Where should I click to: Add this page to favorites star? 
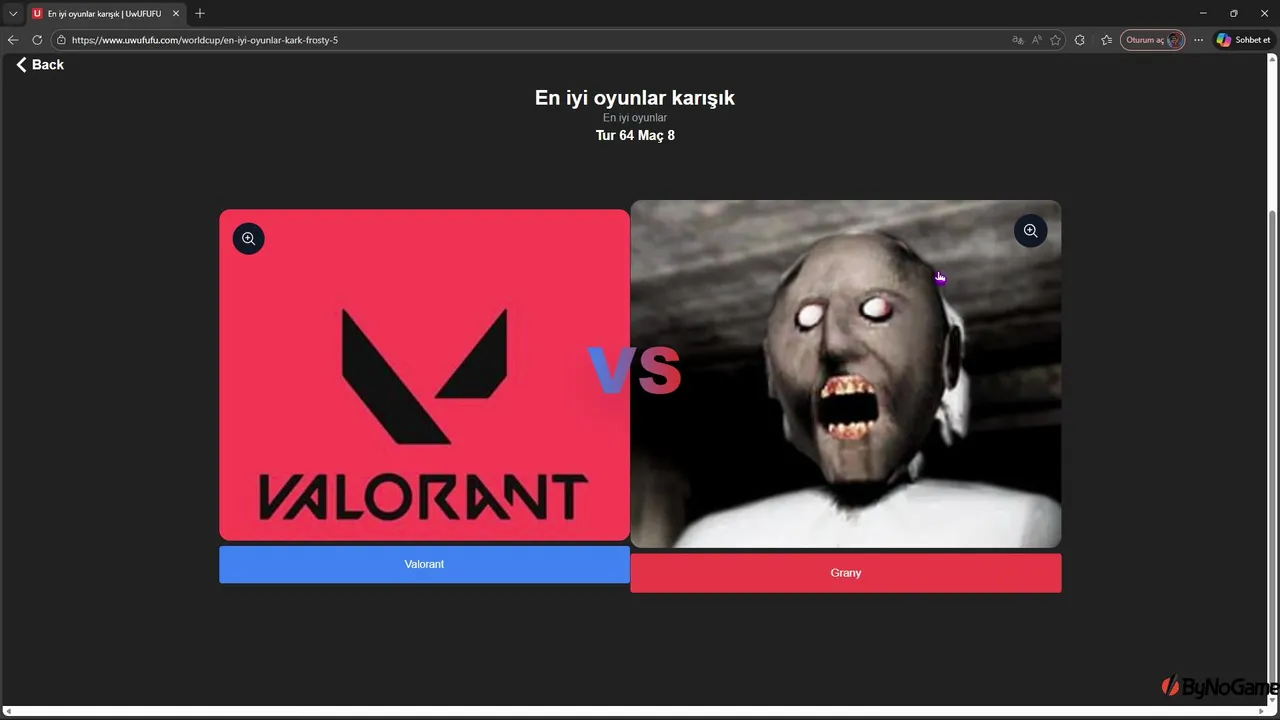[x=1055, y=40]
